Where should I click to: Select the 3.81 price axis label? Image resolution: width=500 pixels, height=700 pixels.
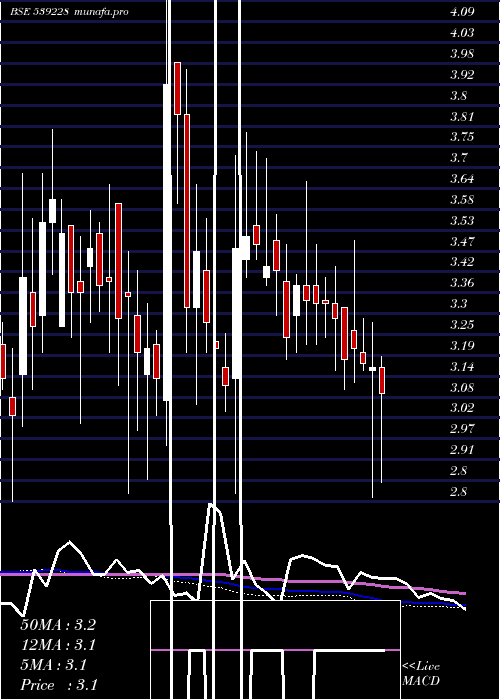pyautogui.click(x=462, y=117)
